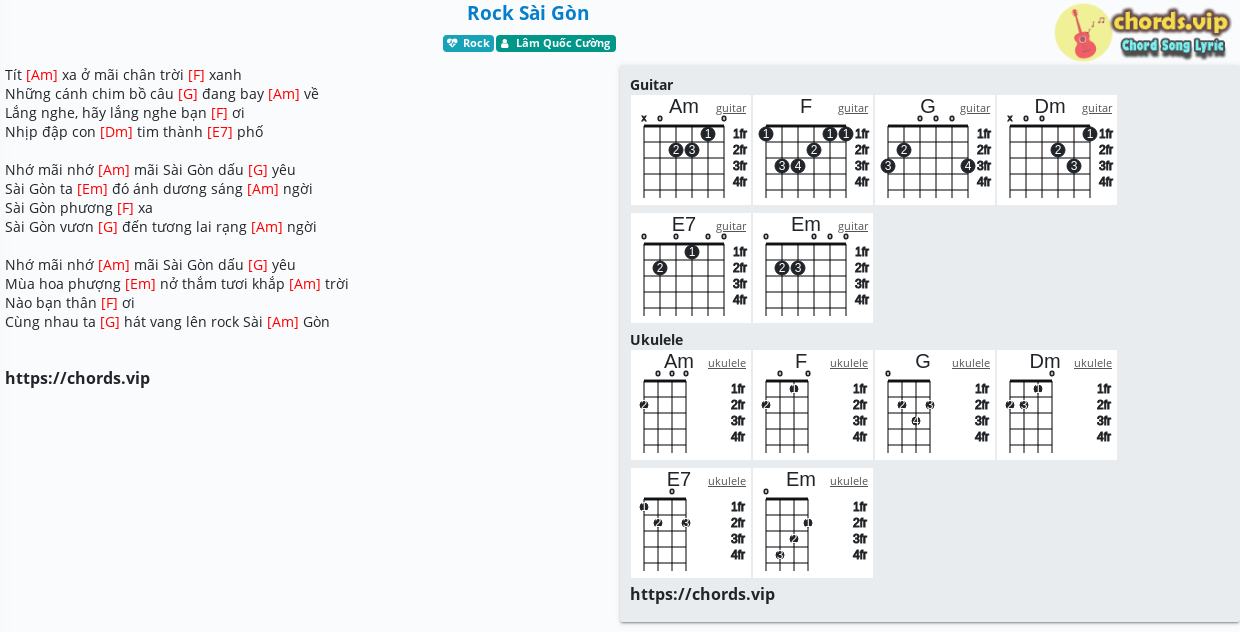Open the E7 ukulele chord diagram

(x=691, y=523)
